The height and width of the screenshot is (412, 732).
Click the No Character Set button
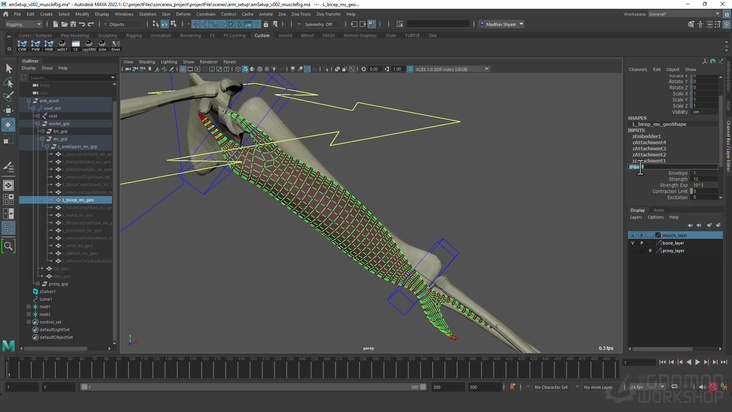[x=551, y=387]
